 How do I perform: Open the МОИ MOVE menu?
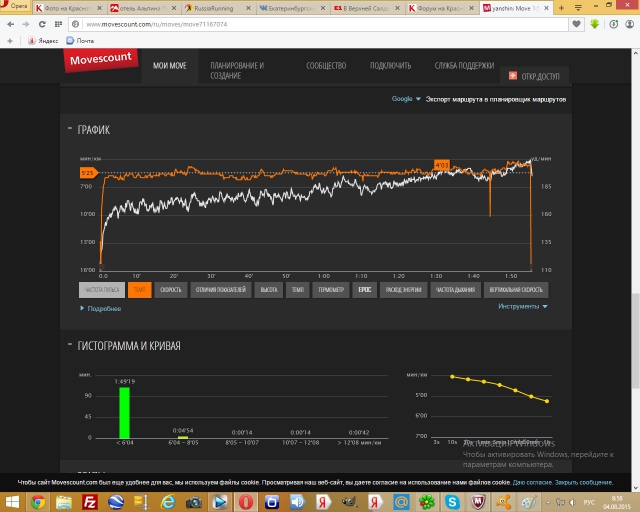pyautogui.click(x=170, y=66)
